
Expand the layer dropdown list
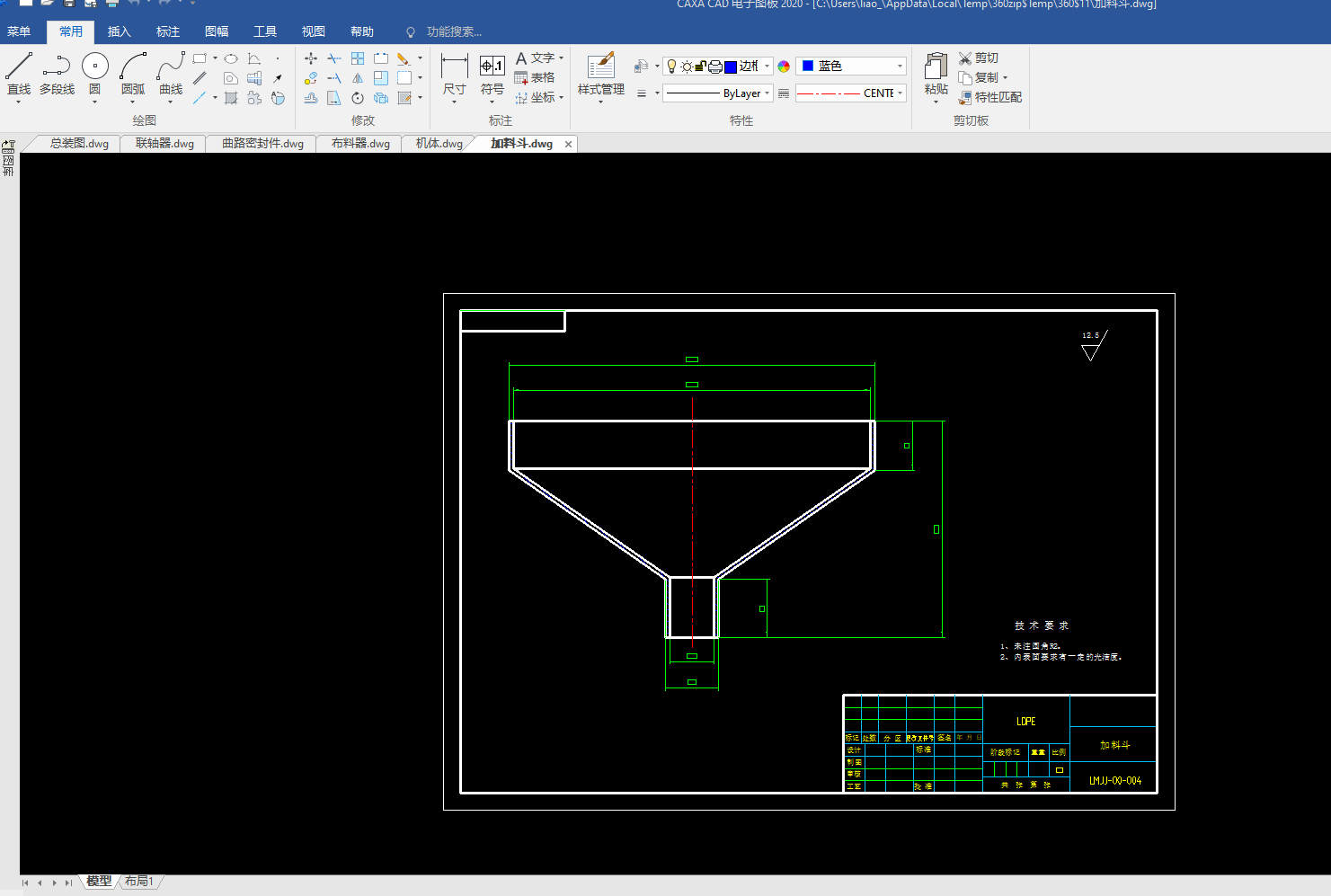[767, 67]
